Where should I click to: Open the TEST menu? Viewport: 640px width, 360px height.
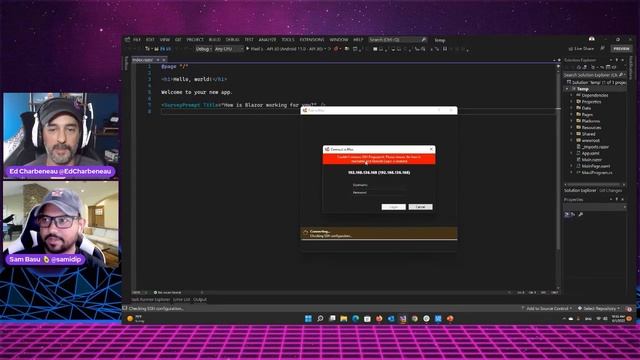click(x=249, y=40)
